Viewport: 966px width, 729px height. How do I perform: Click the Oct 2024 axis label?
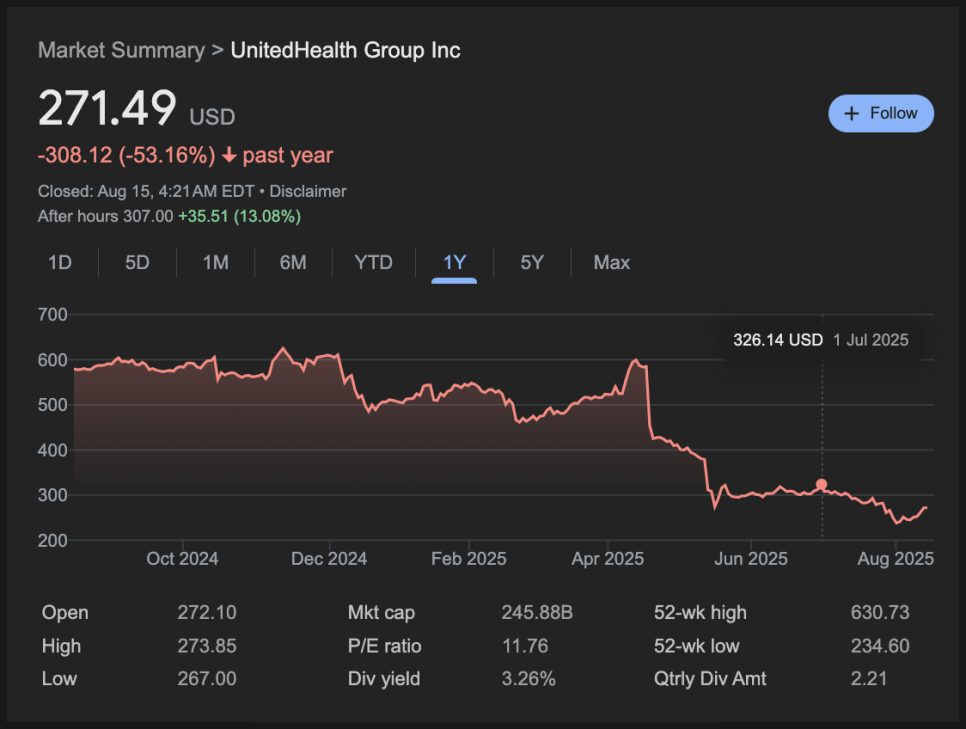point(182,559)
